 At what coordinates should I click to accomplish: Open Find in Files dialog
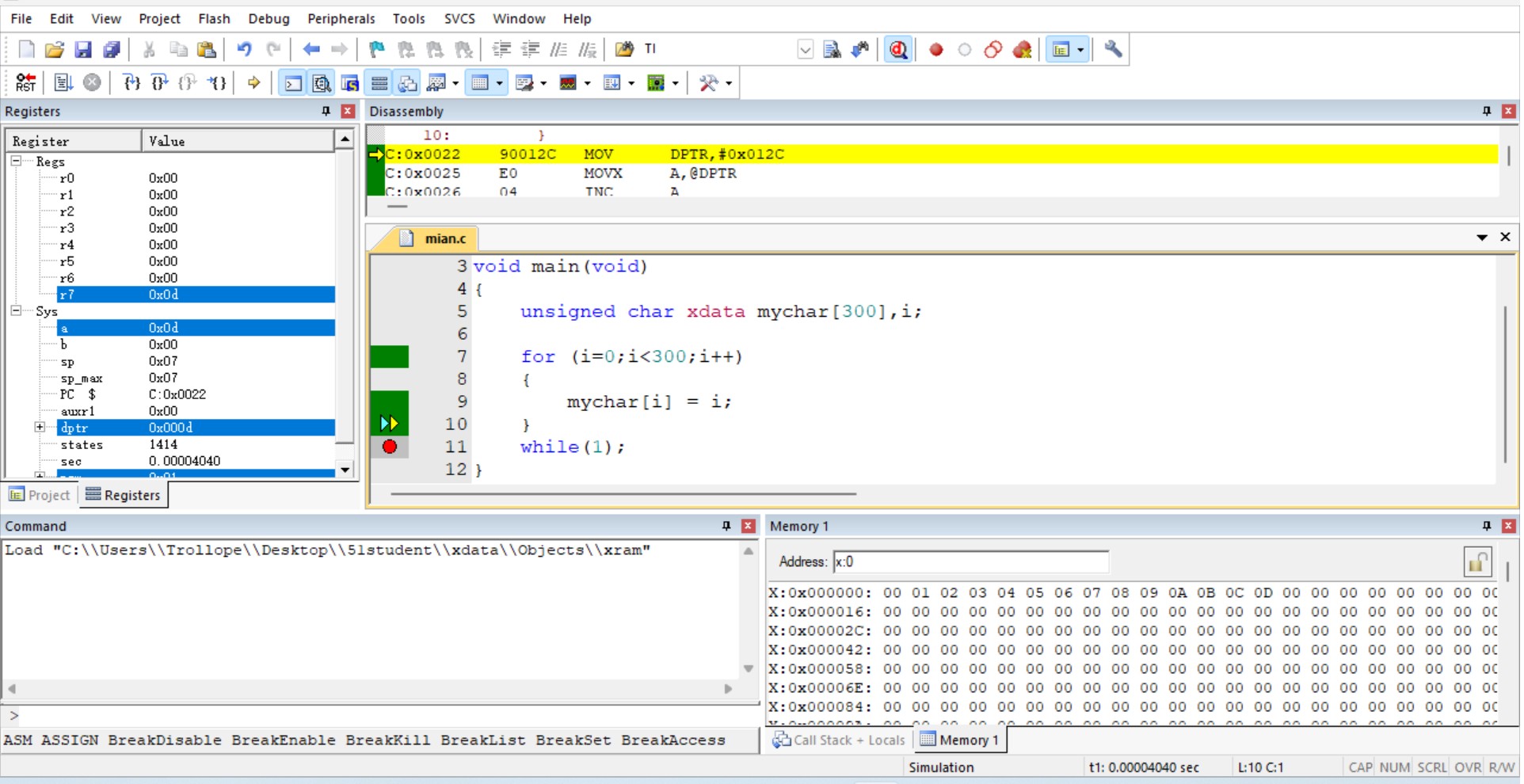(624, 49)
